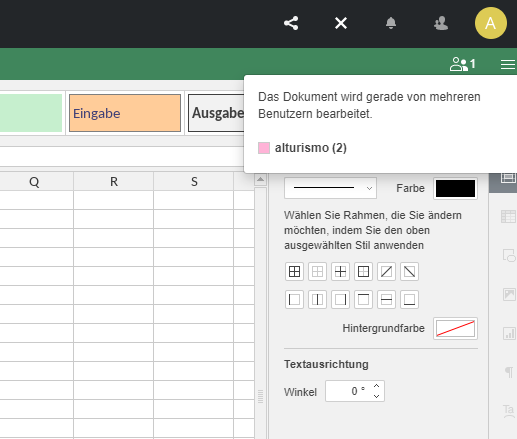Open the paragraph settings sidebar icon
The width and height of the screenshot is (517, 439).
tap(509, 372)
